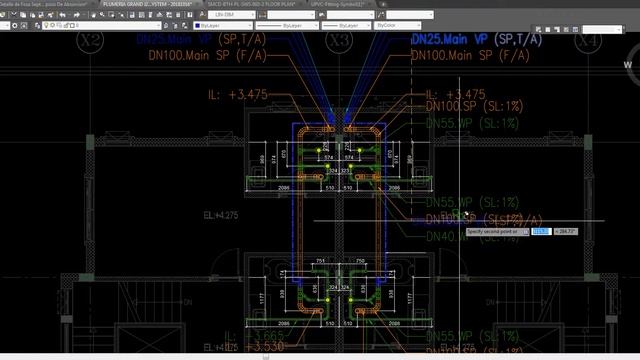Expand the Undo history arrow
Screen dimensions: 640x360
[x=68, y=15]
